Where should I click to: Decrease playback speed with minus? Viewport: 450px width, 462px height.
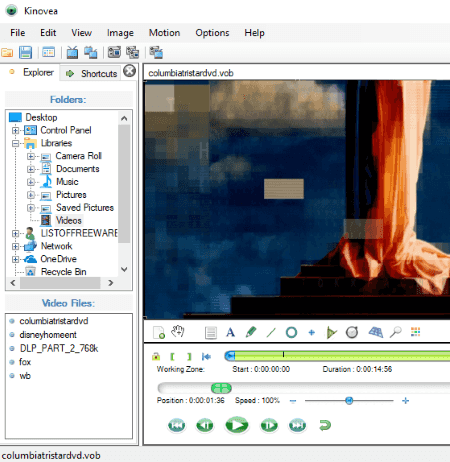point(293,401)
